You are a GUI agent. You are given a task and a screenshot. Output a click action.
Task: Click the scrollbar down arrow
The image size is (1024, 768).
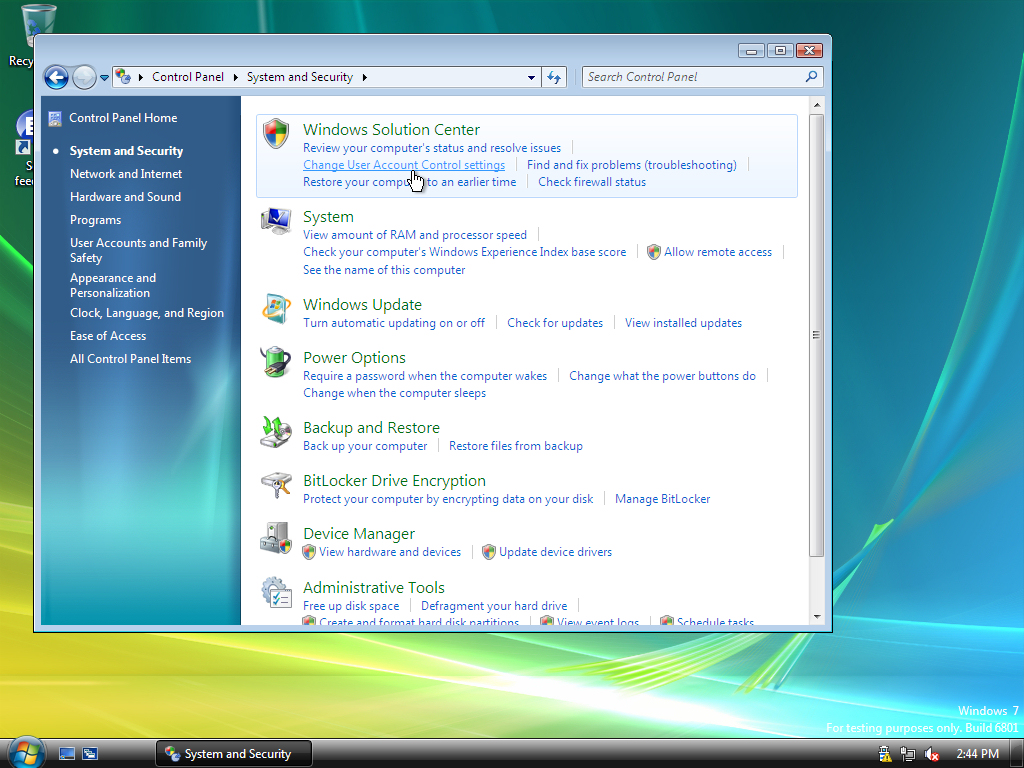tap(816, 616)
